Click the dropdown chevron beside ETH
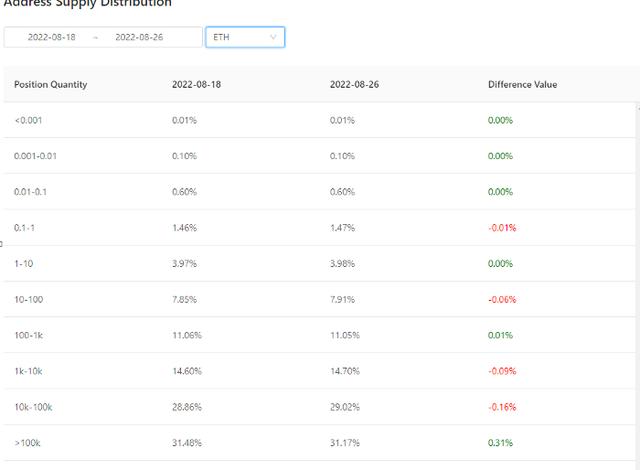Screen dimensions: 640x470 pos(273,37)
